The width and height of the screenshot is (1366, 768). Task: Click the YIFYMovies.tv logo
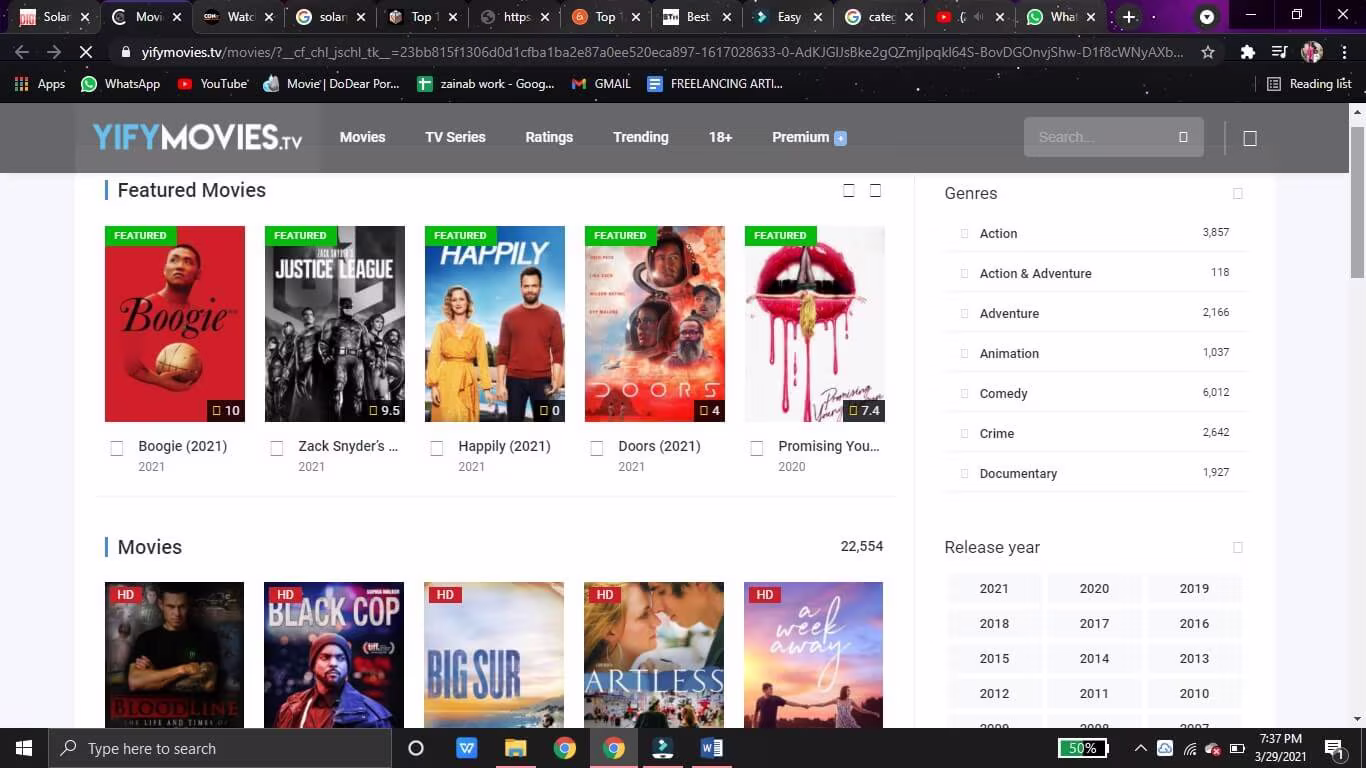(197, 137)
